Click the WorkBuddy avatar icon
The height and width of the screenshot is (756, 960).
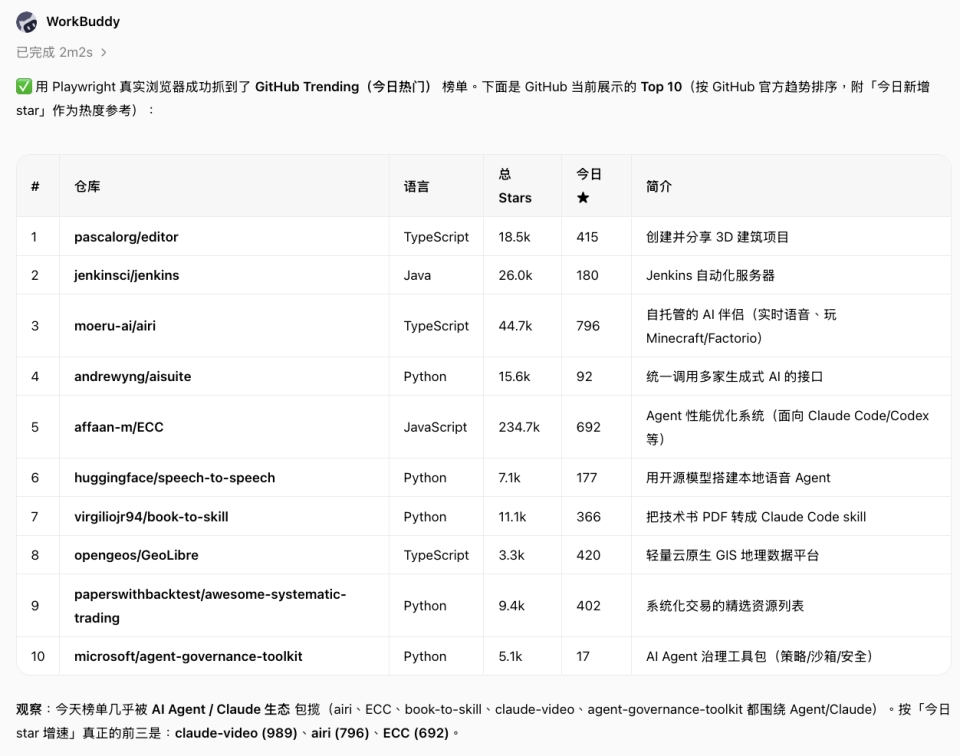click(26, 22)
